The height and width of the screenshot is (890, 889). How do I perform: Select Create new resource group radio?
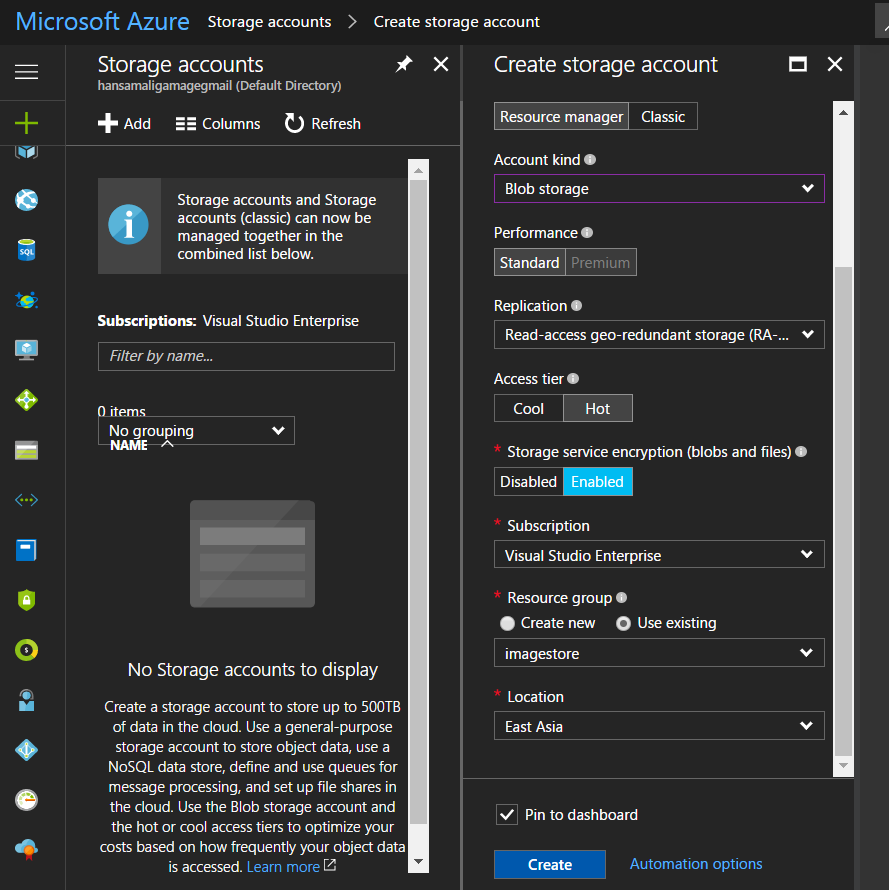pyautogui.click(x=508, y=623)
